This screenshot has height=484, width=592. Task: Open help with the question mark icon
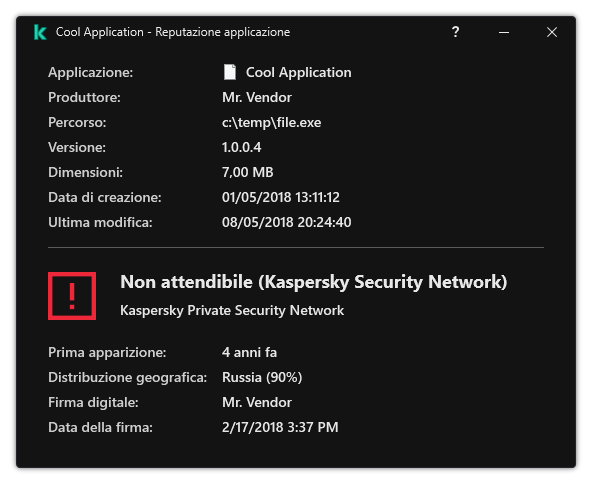pyautogui.click(x=456, y=32)
